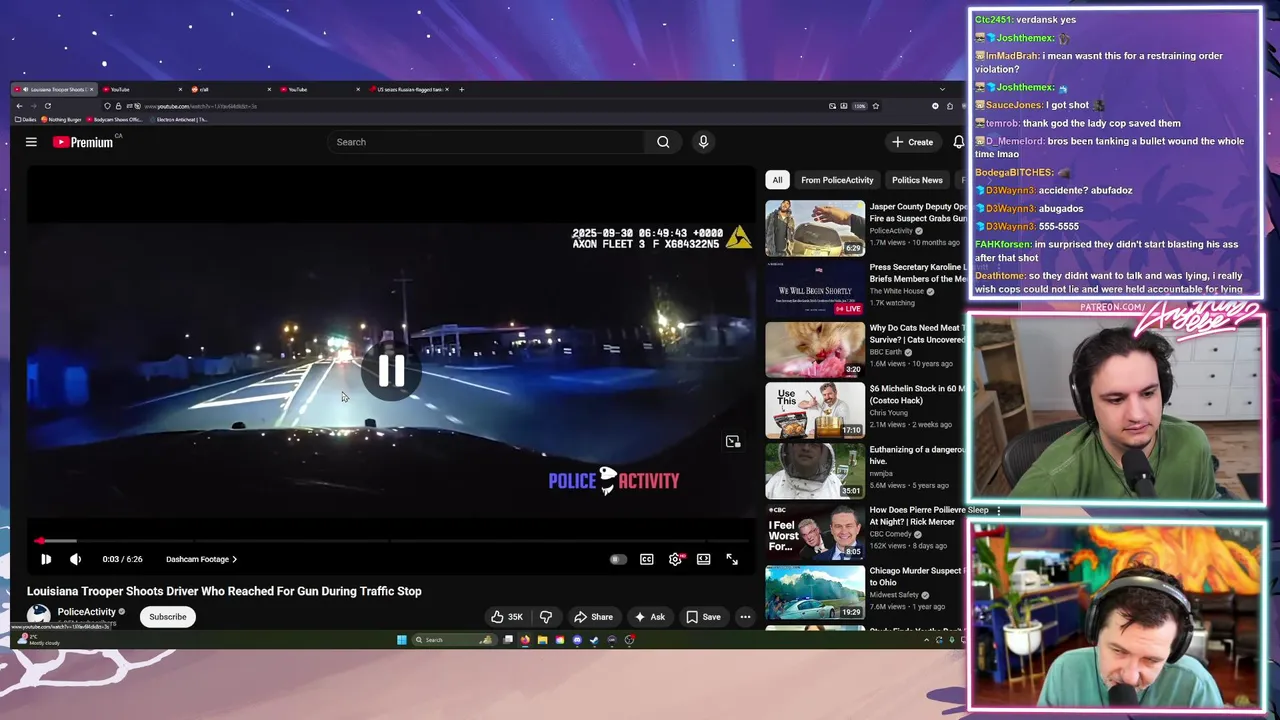Click the Share button
This screenshot has height=720, width=1280.
point(593,617)
